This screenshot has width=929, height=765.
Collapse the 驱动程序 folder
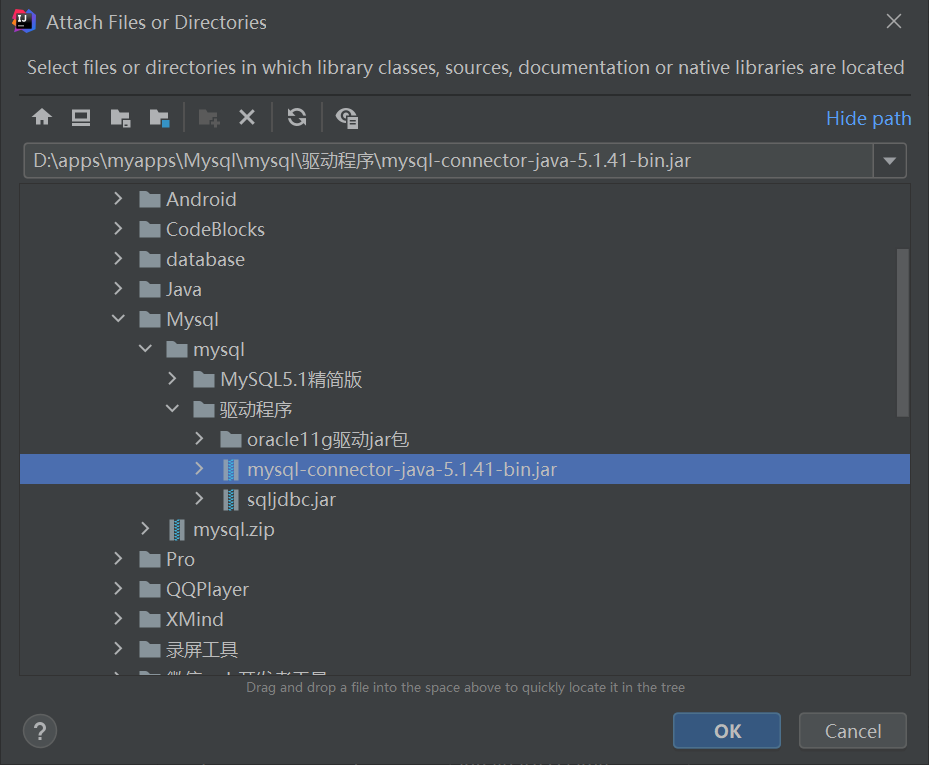[x=172, y=409]
